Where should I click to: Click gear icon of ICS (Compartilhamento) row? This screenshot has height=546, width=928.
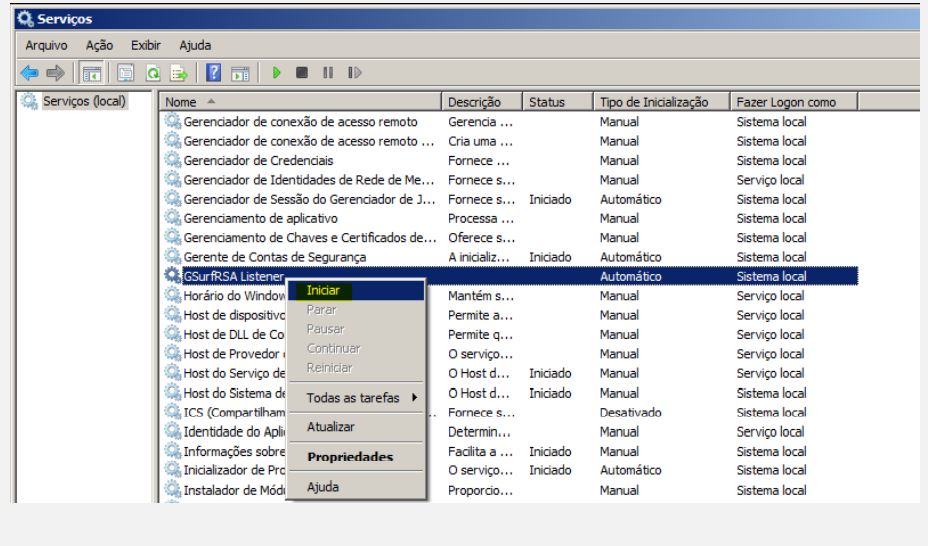click(172, 412)
